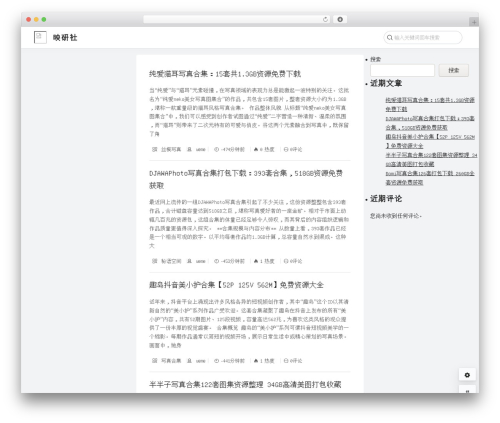
Task: Click 0评论 count under 纯爱猫耳 post
Action: click(296, 149)
